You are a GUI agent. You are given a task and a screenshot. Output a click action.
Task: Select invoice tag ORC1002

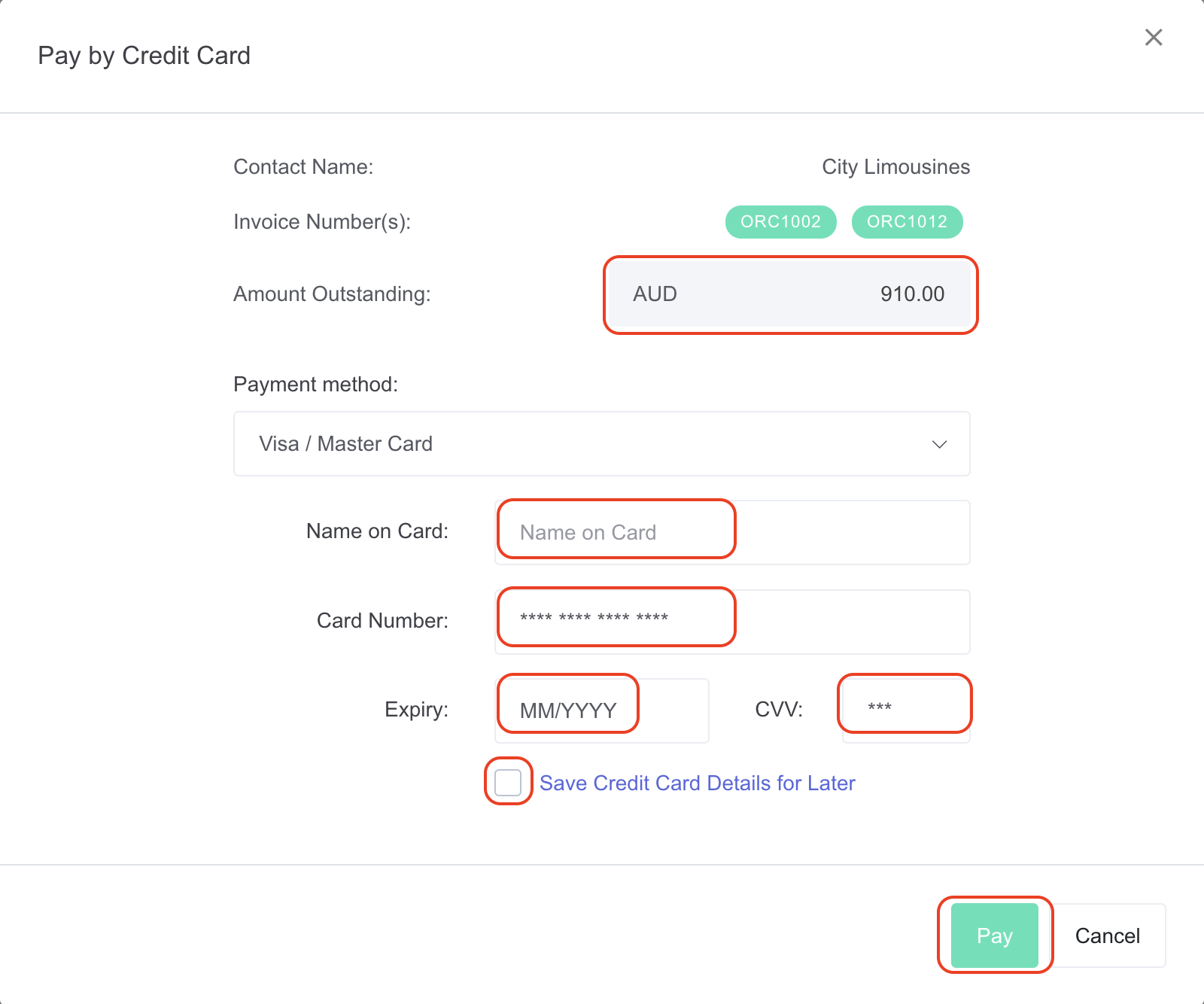(x=780, y=221)
